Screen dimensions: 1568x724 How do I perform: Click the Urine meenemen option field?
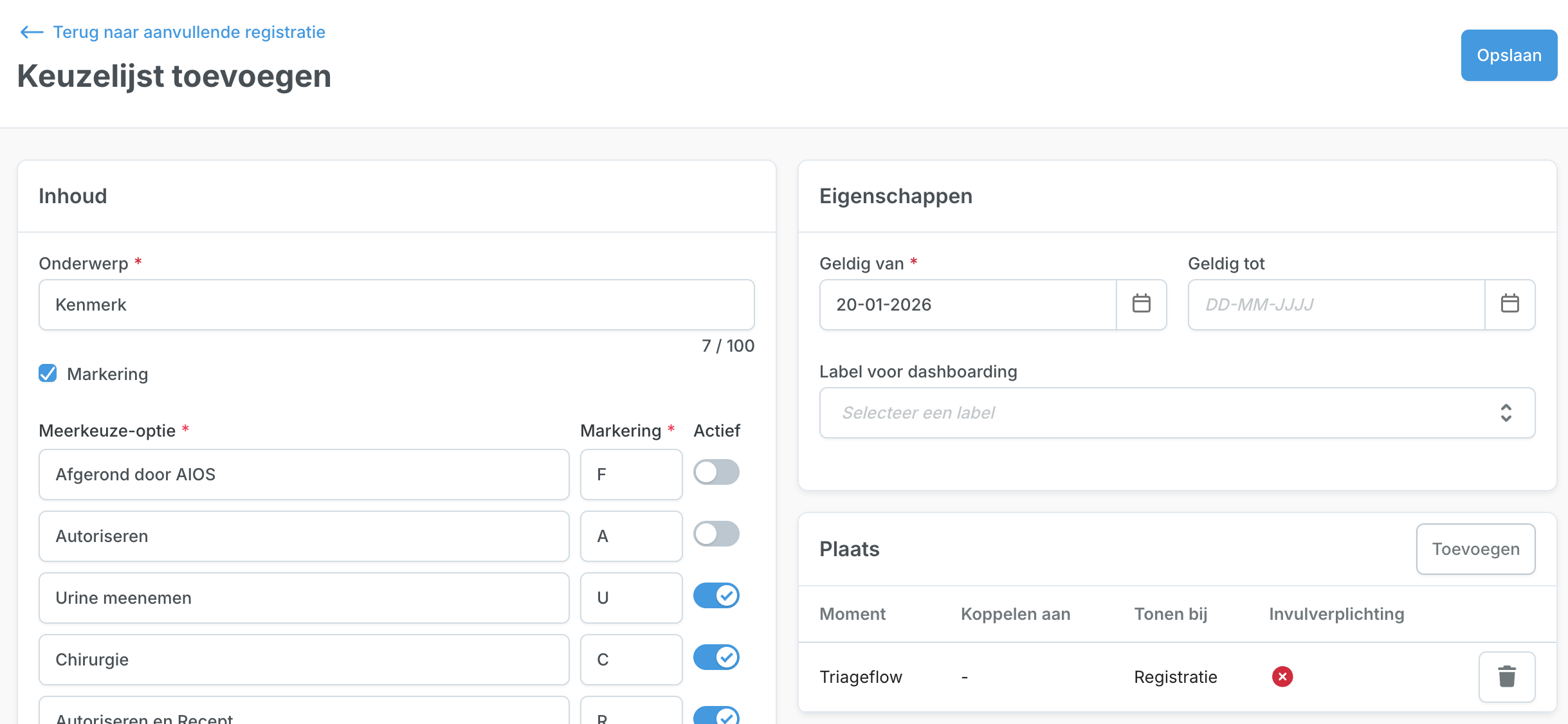304,598
